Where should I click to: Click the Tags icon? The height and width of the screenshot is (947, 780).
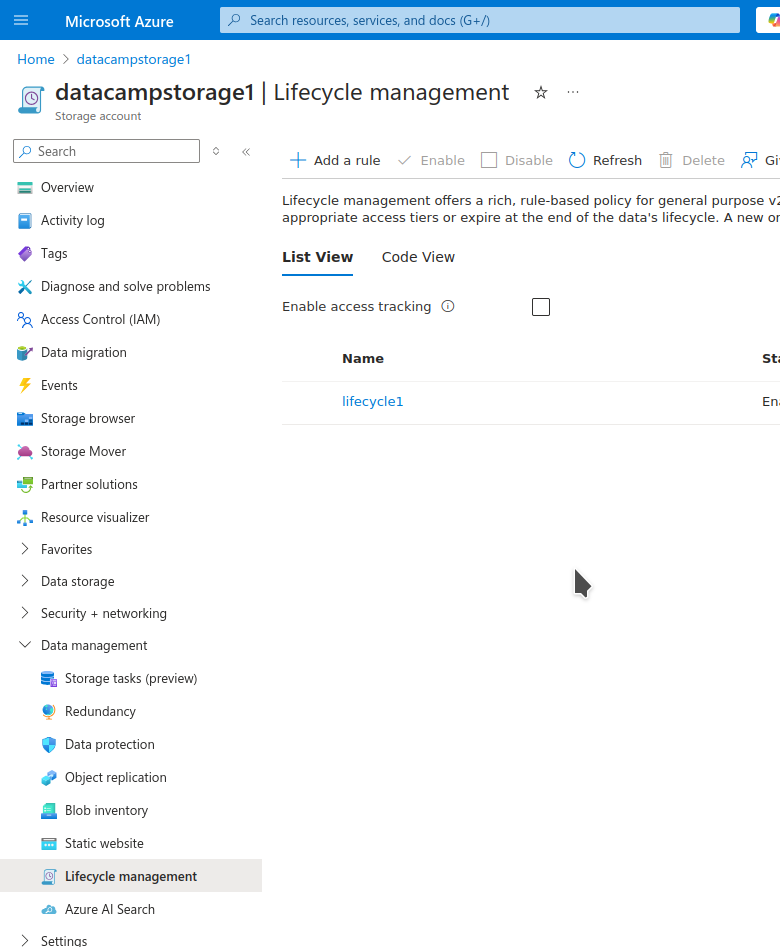tap(25, 254)
